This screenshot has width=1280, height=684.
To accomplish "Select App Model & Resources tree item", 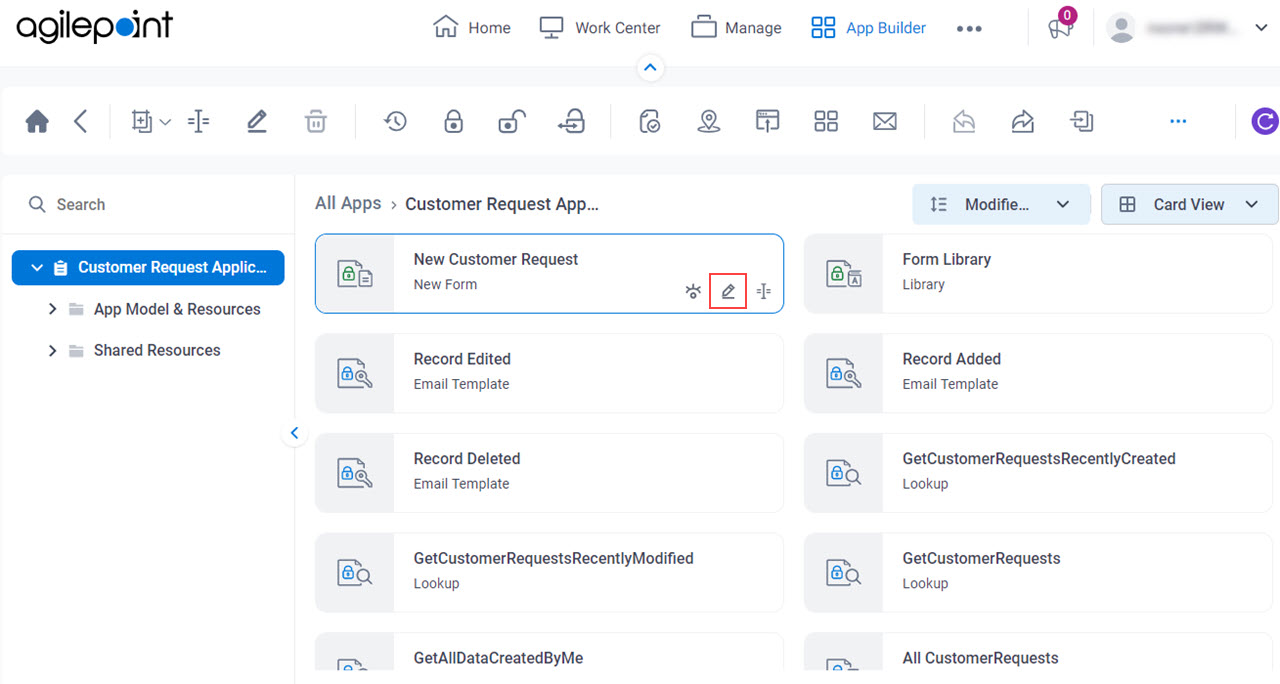I will pos(177,309).
